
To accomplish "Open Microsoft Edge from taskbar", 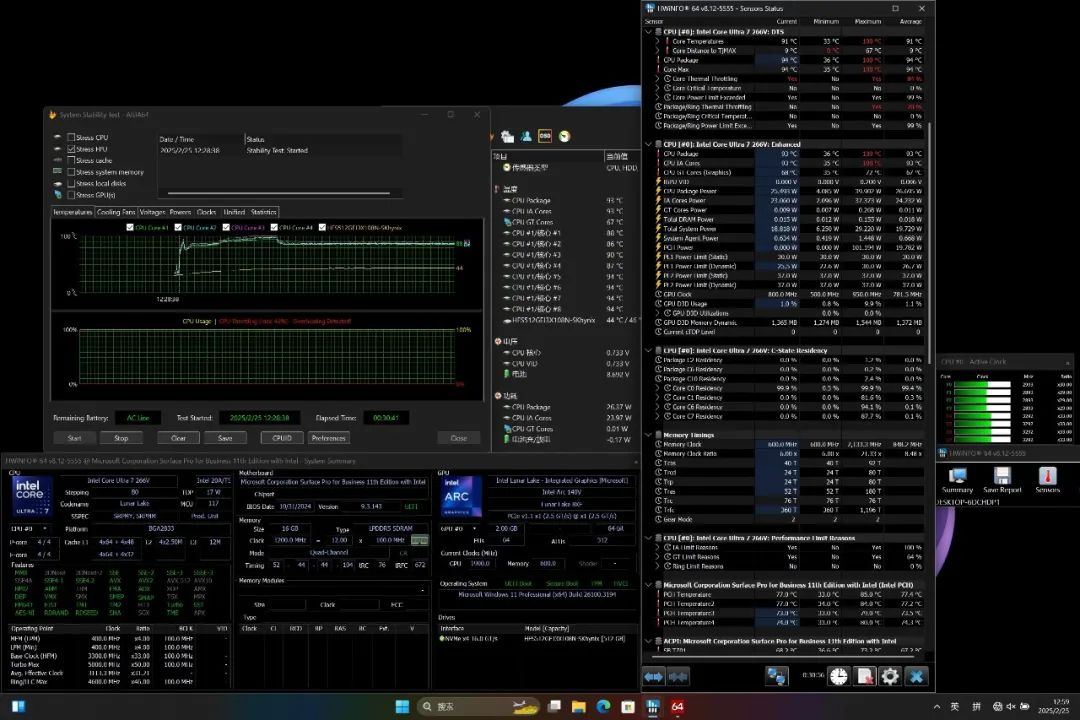I will 603,706.
